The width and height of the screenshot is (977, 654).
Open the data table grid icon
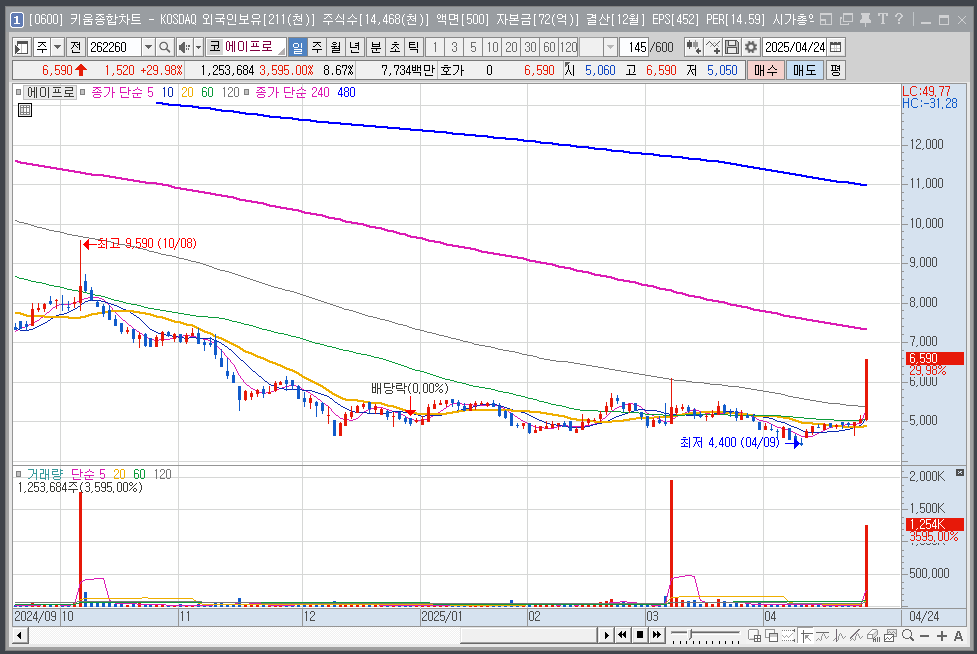(x=25, y=110)
